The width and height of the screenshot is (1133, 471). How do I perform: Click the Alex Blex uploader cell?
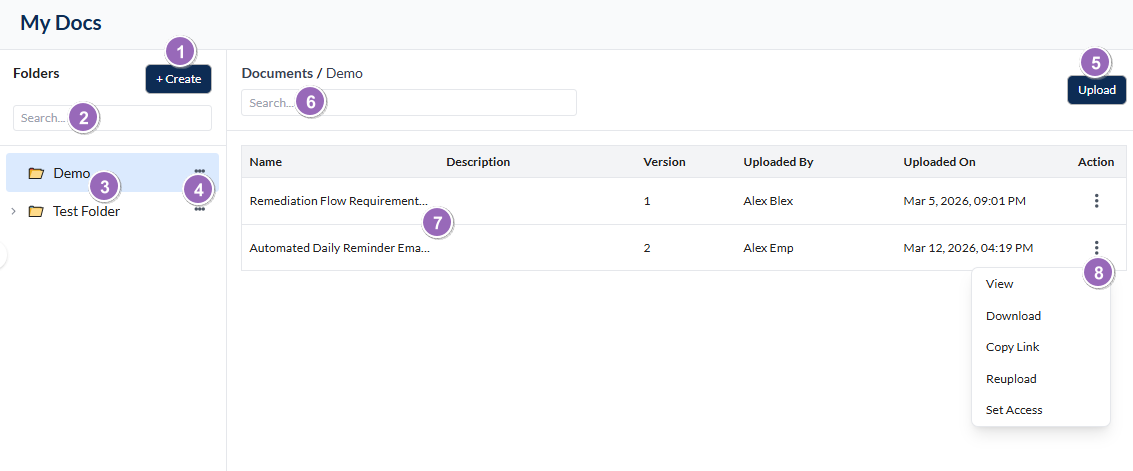[x=768, y=201]
